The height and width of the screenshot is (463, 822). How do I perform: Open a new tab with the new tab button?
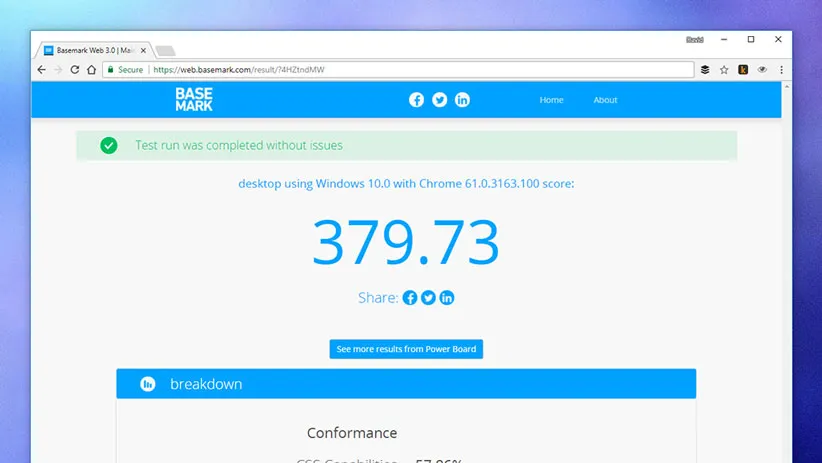165,50
